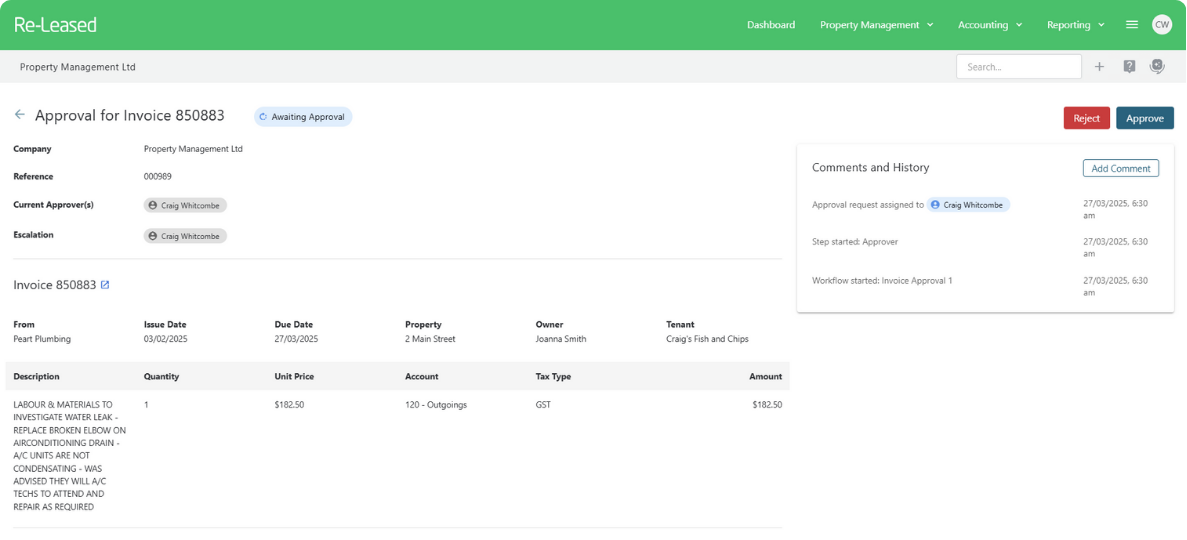Click the Property Management Ltd breadcrumb
The image size is (1187, 540).
[77, 67]
